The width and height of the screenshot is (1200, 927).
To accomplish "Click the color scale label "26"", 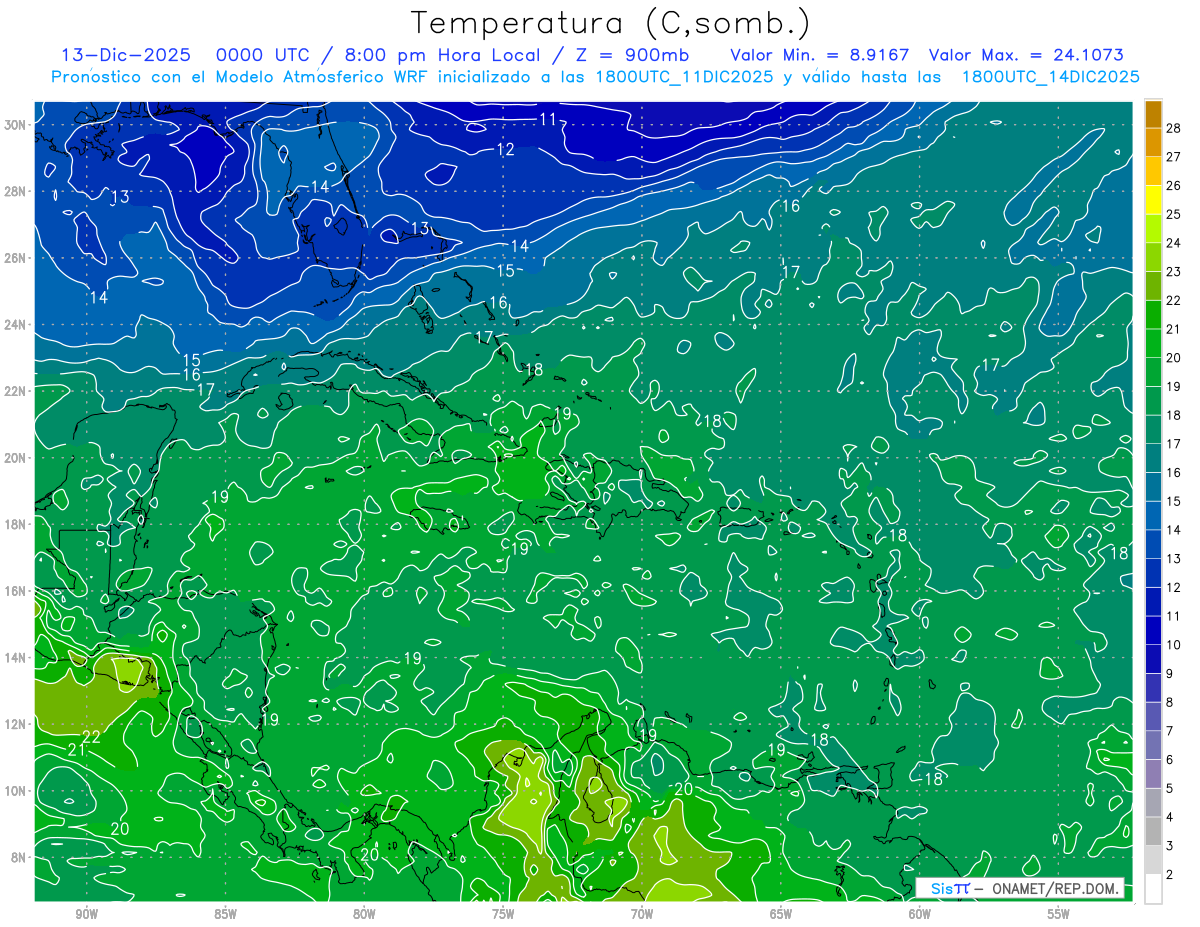I will point(1174,186).
